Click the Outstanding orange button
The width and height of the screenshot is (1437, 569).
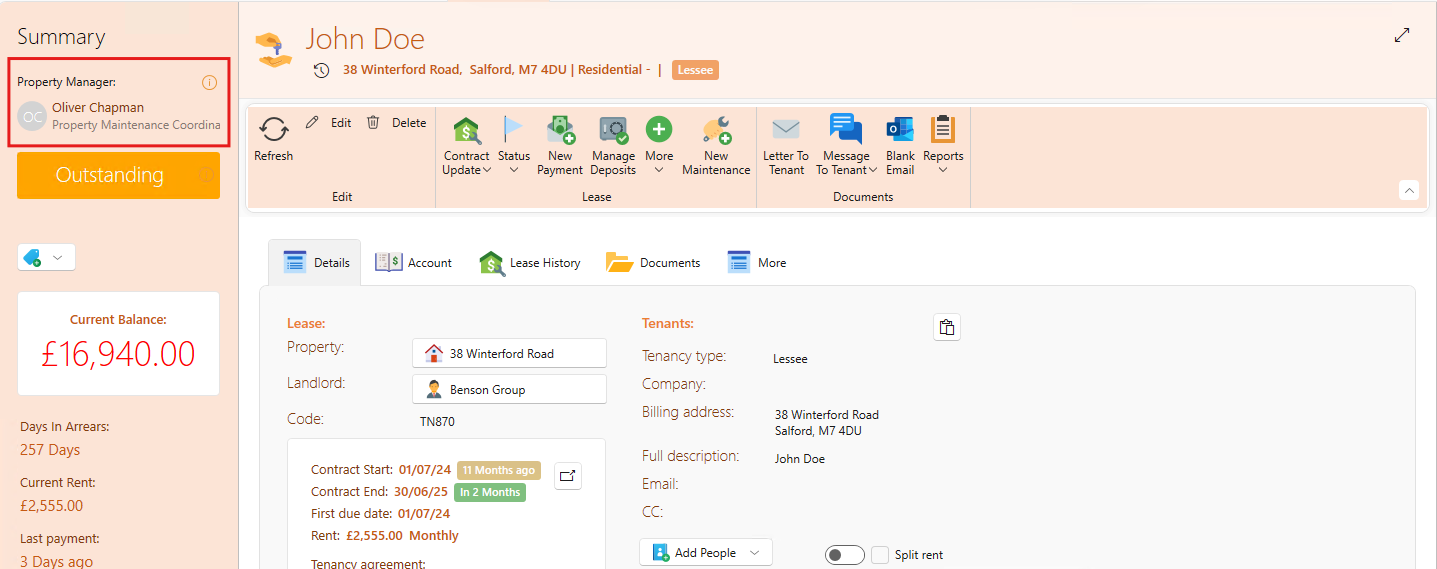coord(118,175)
